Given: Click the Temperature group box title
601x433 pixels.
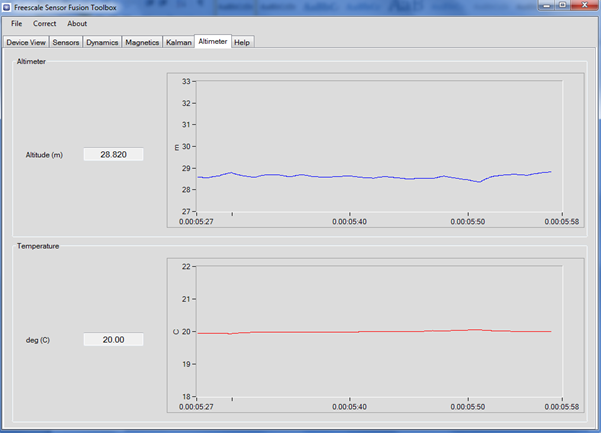Looking at the screenshot, I should tap(38, 246).
